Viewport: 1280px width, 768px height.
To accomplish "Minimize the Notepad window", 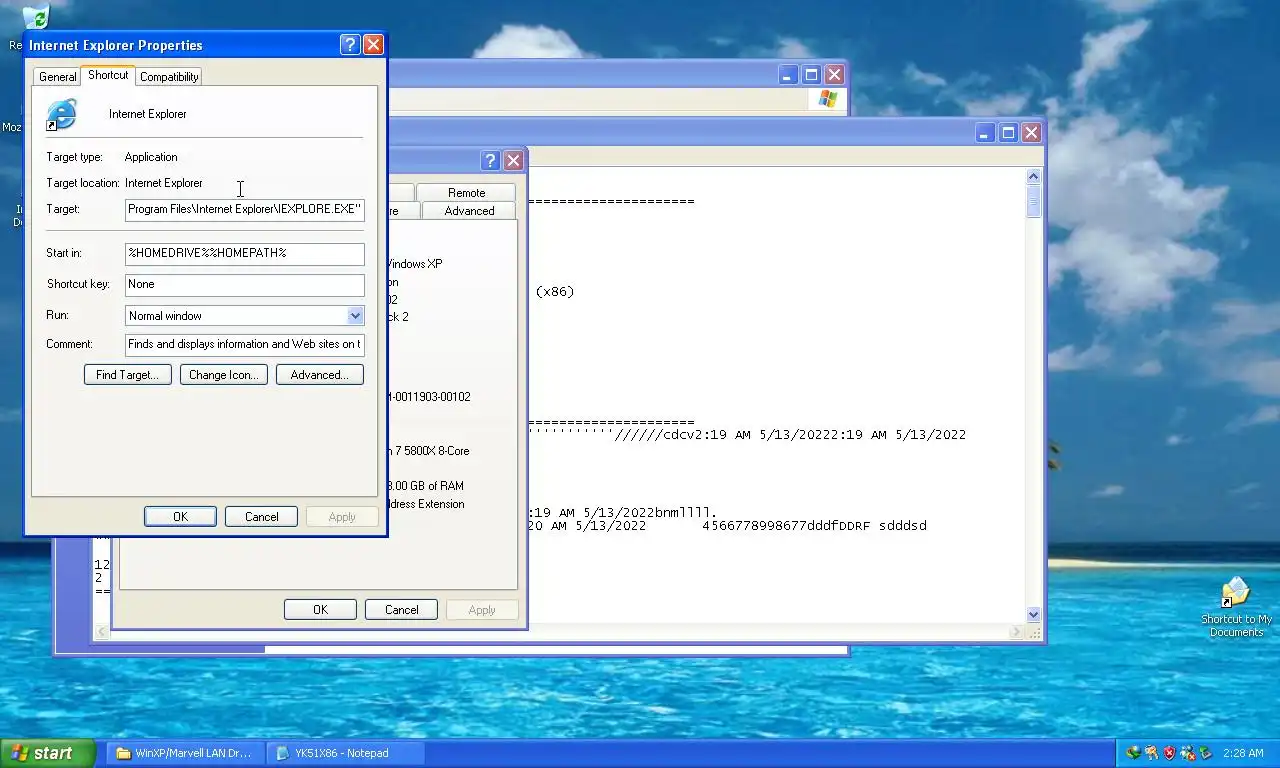I will click(x=985, y=132).
